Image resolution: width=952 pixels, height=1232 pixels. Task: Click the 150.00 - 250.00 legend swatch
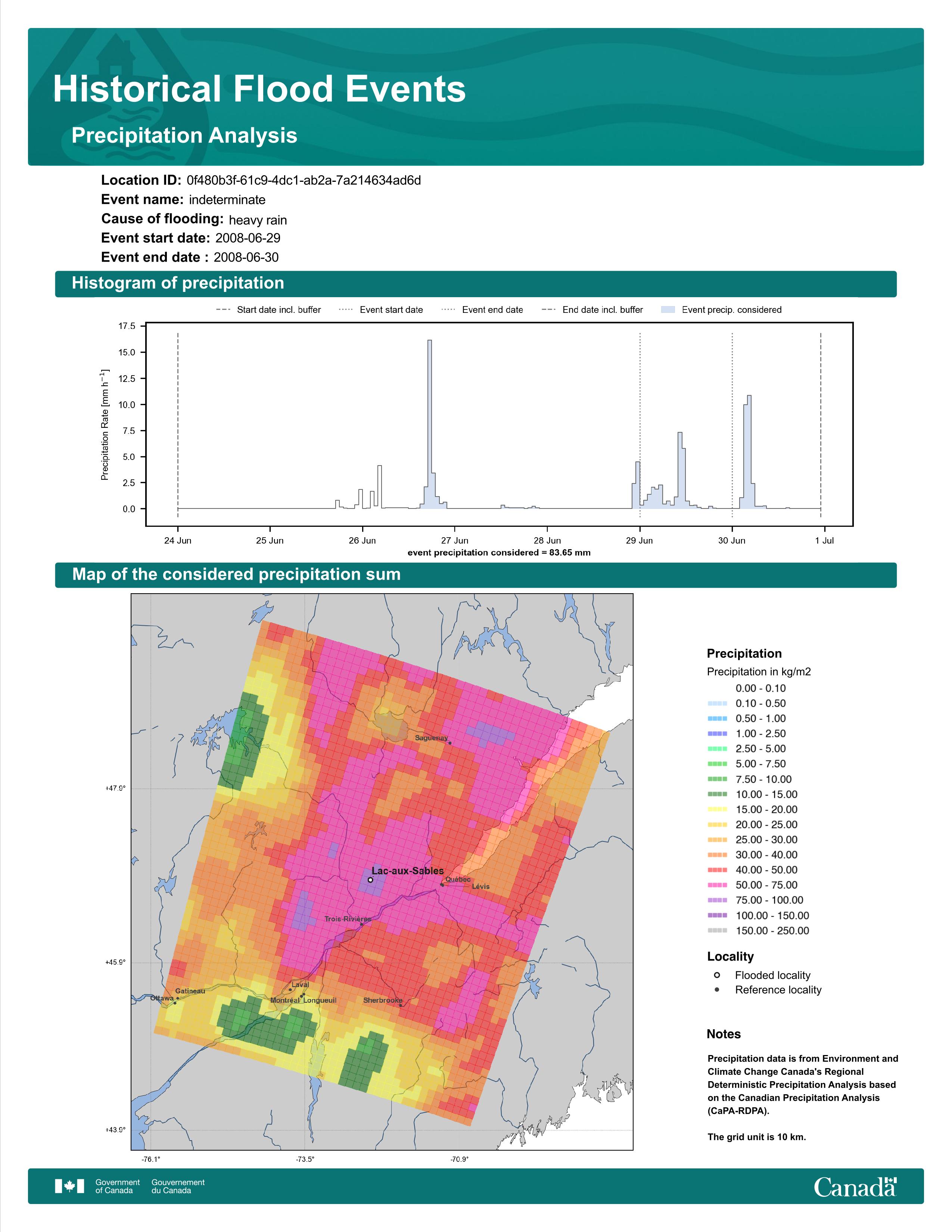point(717,931)
